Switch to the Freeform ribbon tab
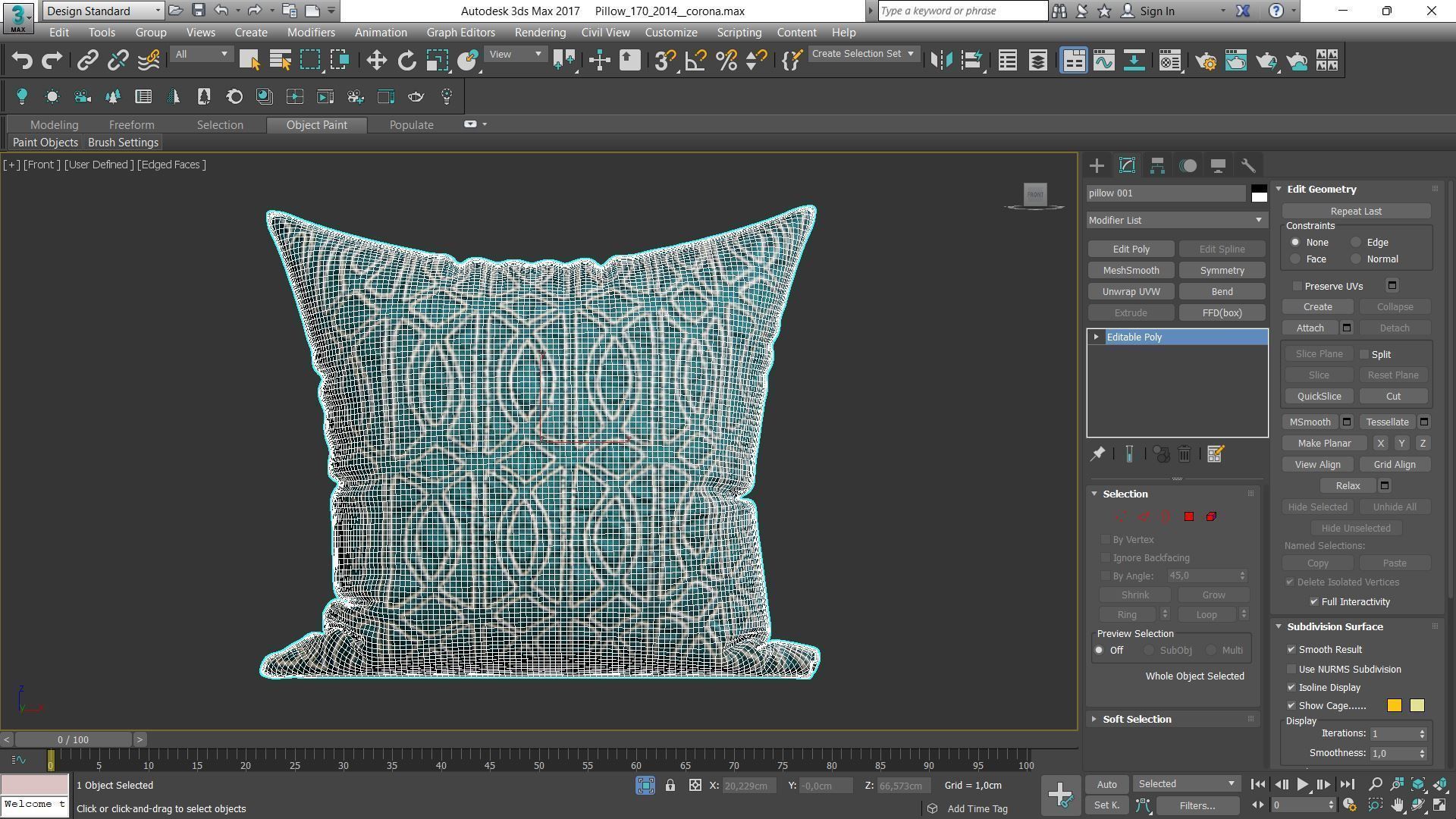Image resolution: width=1456 pixels, height=819 pixels. click(131, 125)
